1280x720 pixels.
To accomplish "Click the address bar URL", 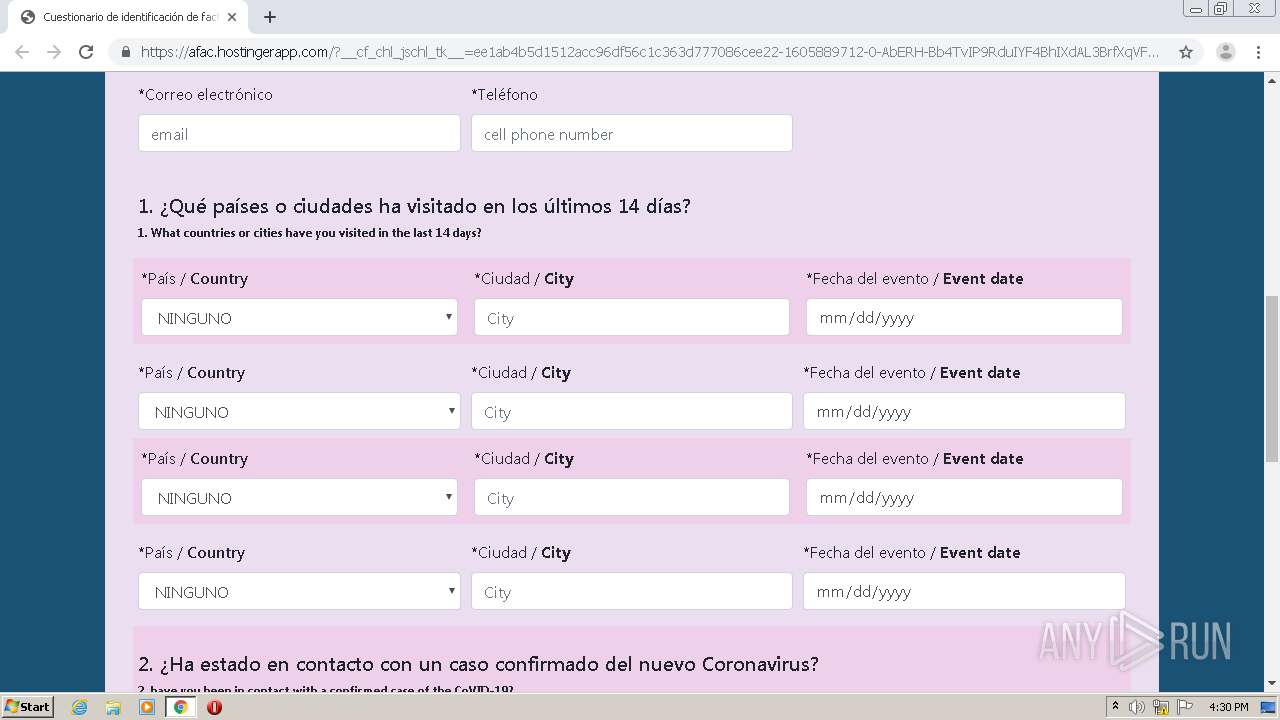I will (650, 52).
